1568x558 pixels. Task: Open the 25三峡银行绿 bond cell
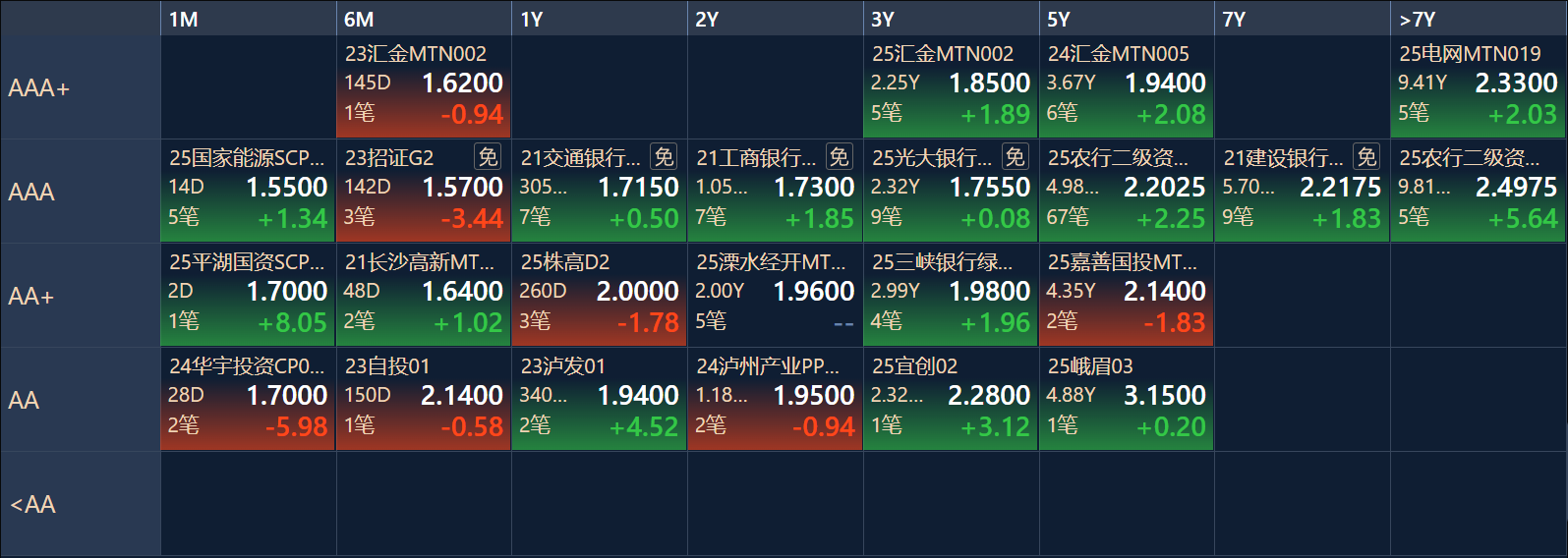pos(951,295)
